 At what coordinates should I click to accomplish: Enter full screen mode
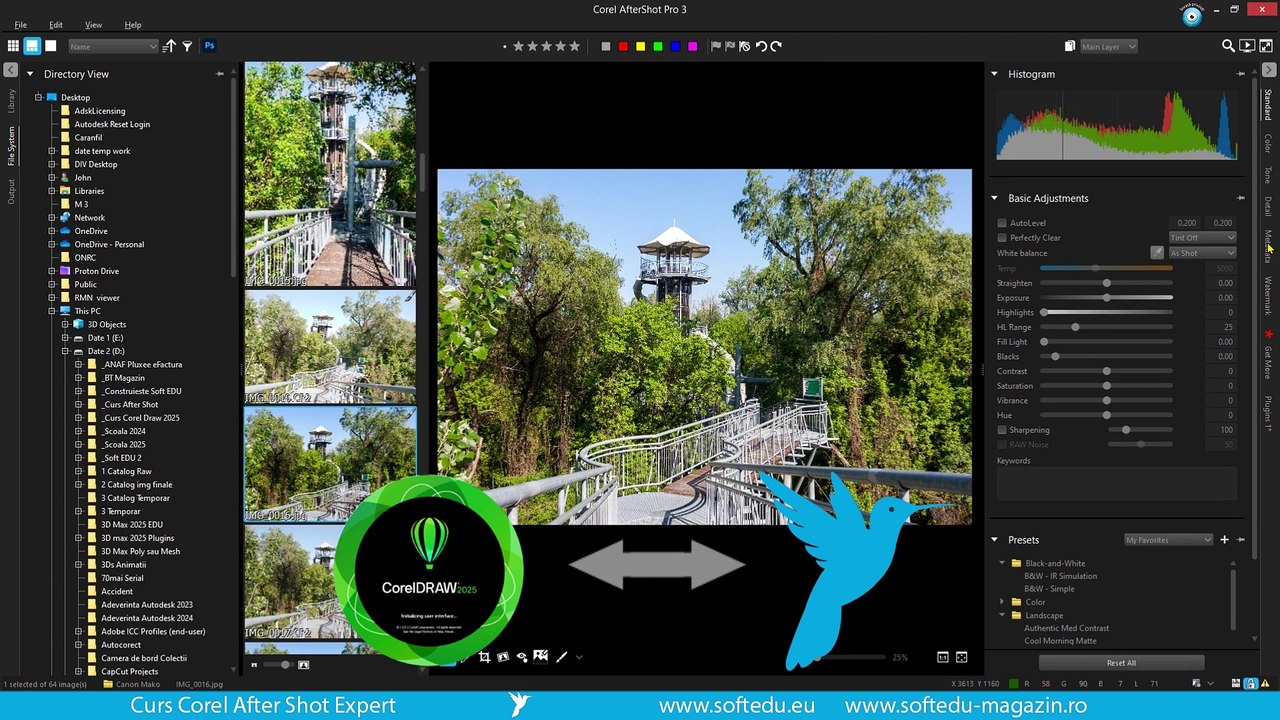click(1265, 46)
